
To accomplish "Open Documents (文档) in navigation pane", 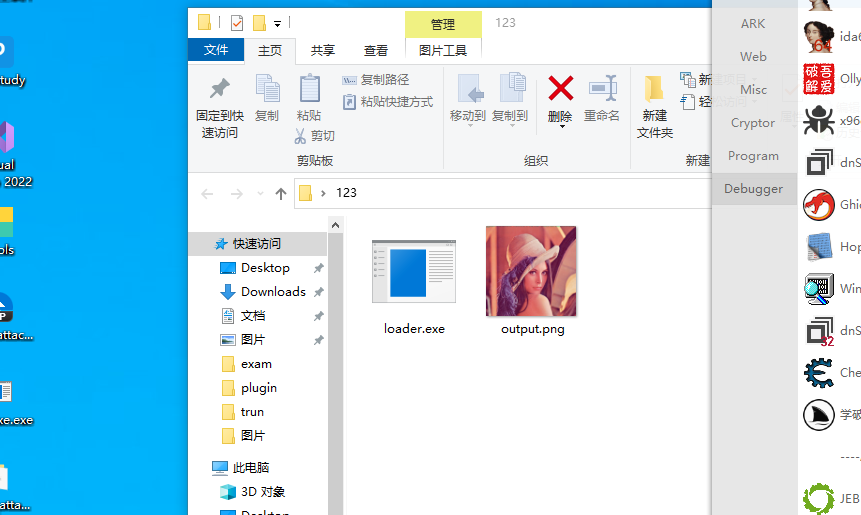I will (x=253, y=316).
